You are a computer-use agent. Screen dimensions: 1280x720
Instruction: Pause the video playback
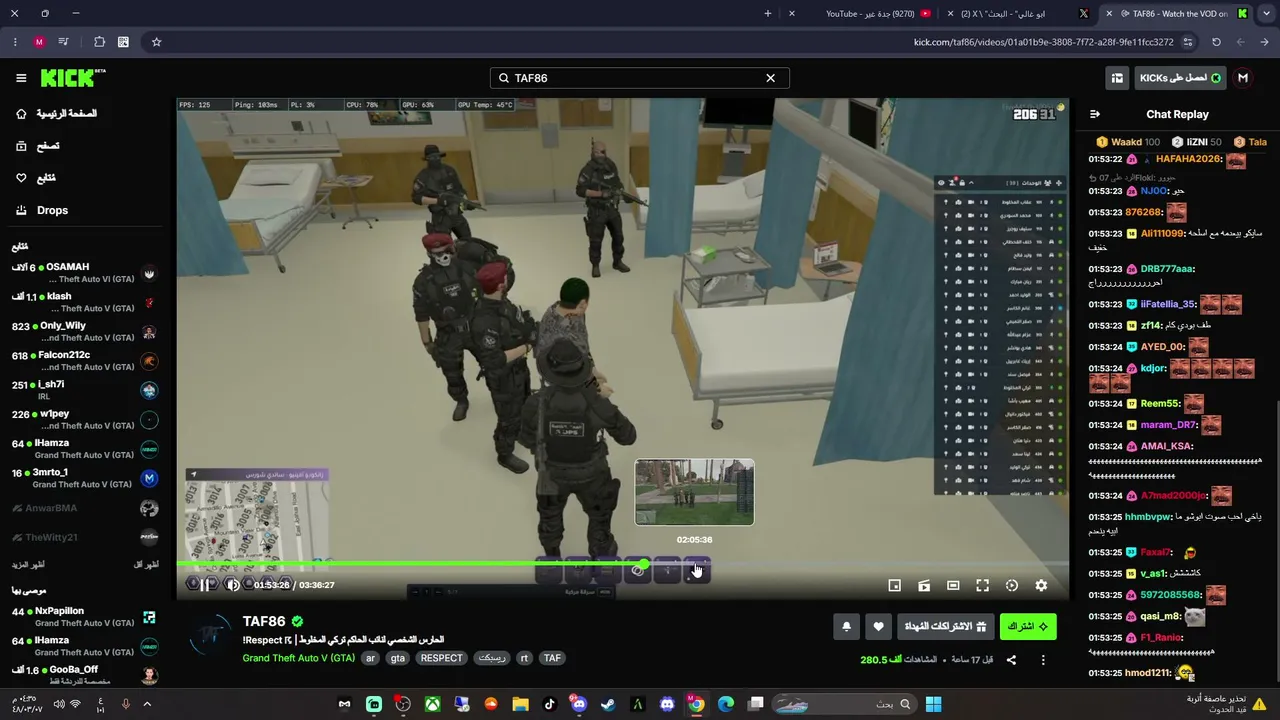205,585
